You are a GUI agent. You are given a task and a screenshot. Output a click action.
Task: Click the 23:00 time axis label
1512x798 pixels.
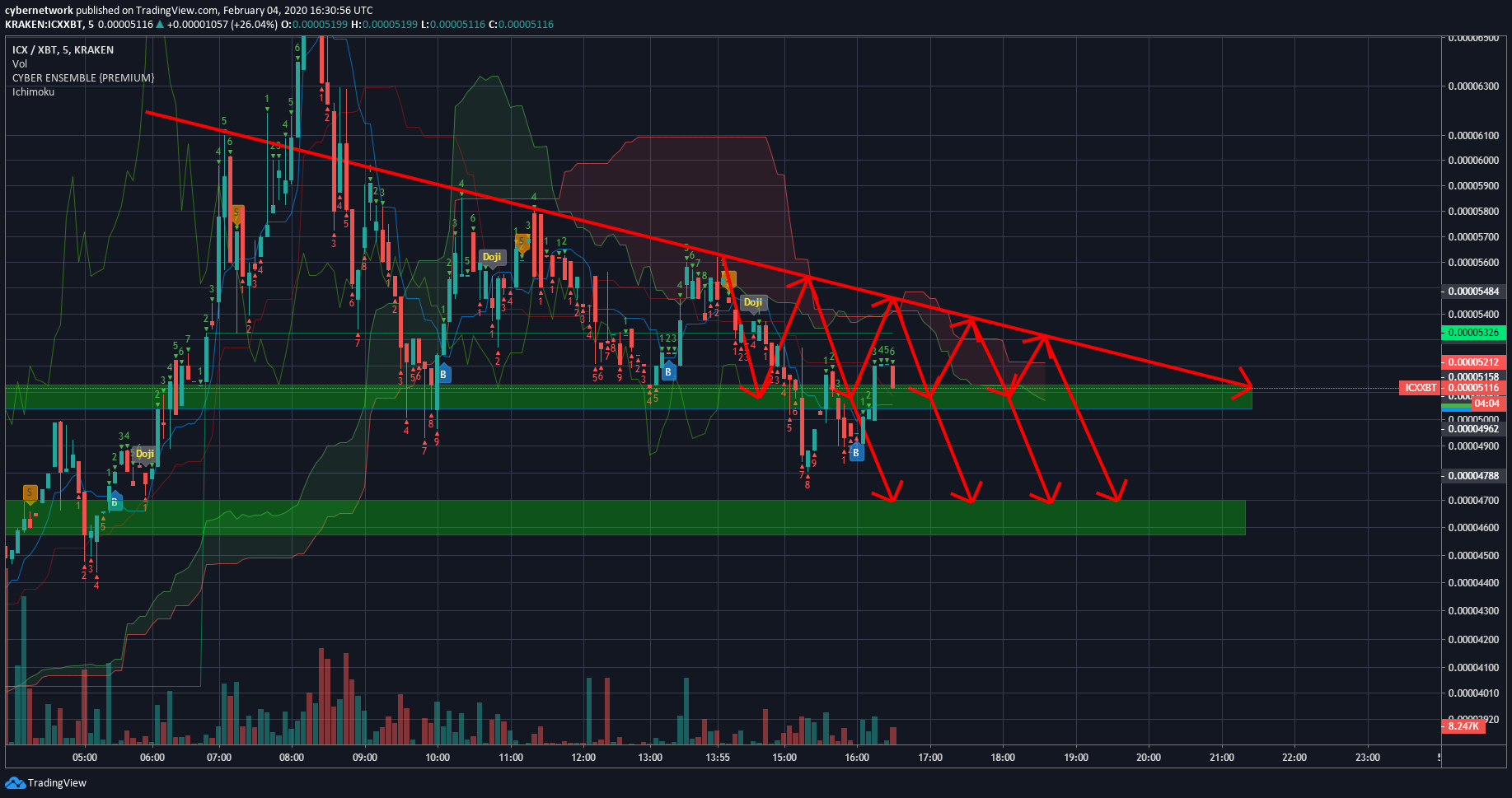pyautogui.click(x=1368, y=758)
